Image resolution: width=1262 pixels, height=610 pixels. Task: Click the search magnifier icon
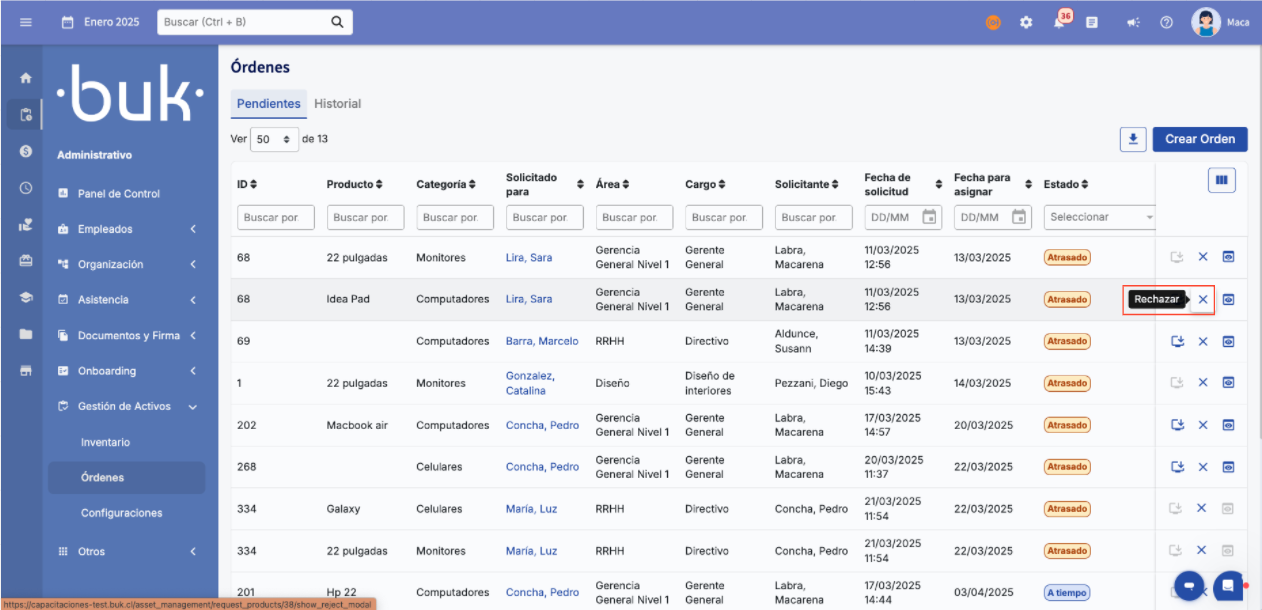tap(337, 22)
